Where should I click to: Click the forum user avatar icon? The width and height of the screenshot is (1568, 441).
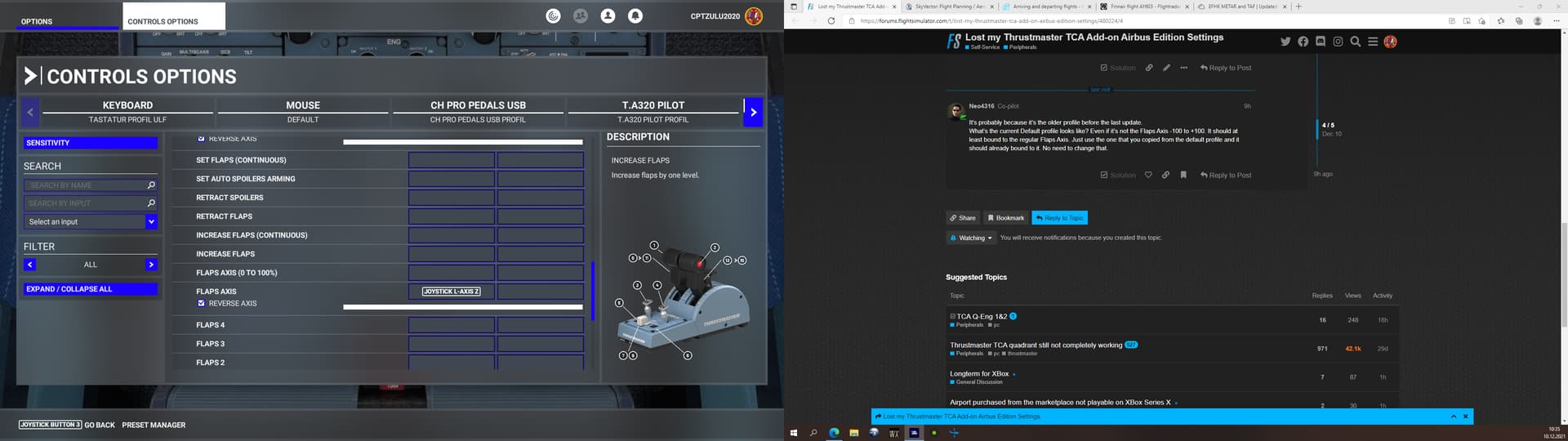tap(1390, 42)
